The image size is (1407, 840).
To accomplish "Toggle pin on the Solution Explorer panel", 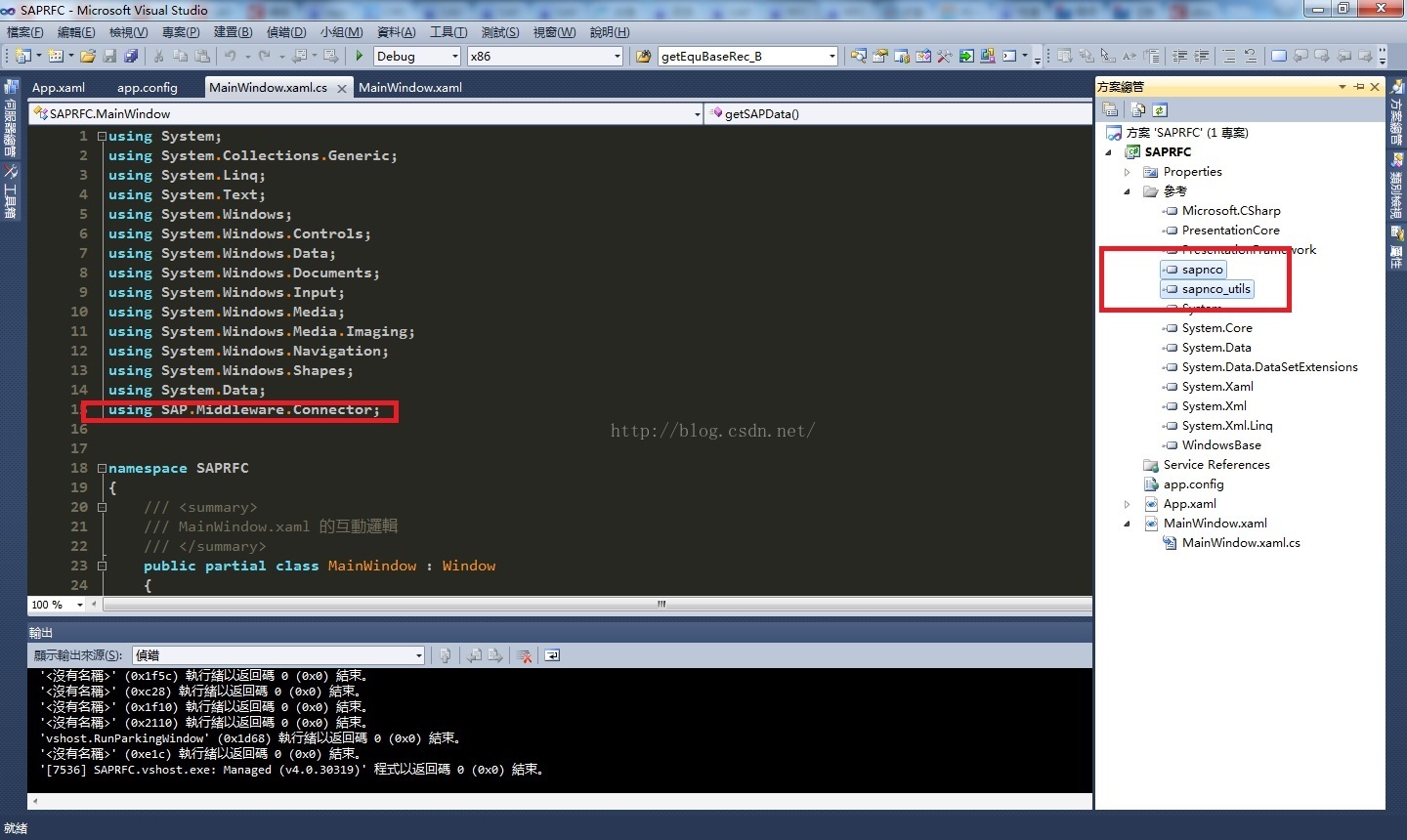I will coord(1359,87).
